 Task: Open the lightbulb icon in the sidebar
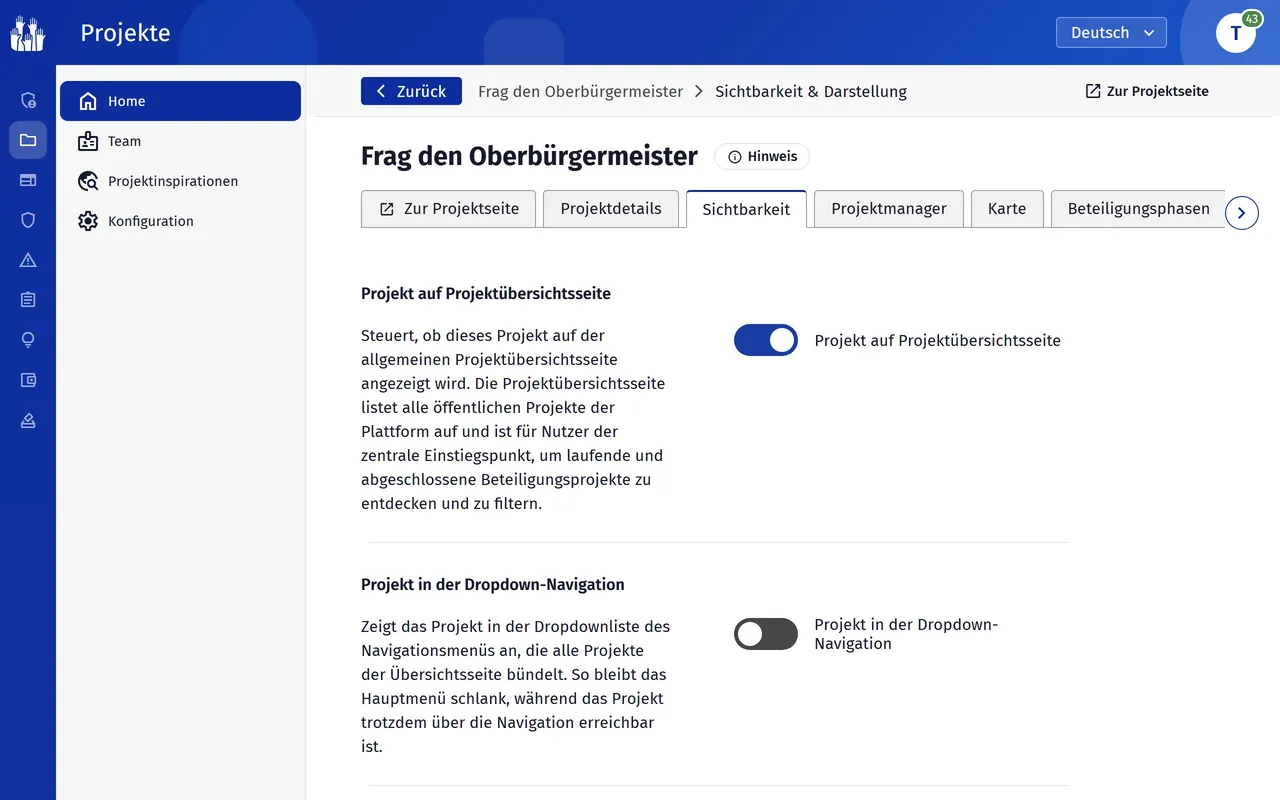click(28, 340)
